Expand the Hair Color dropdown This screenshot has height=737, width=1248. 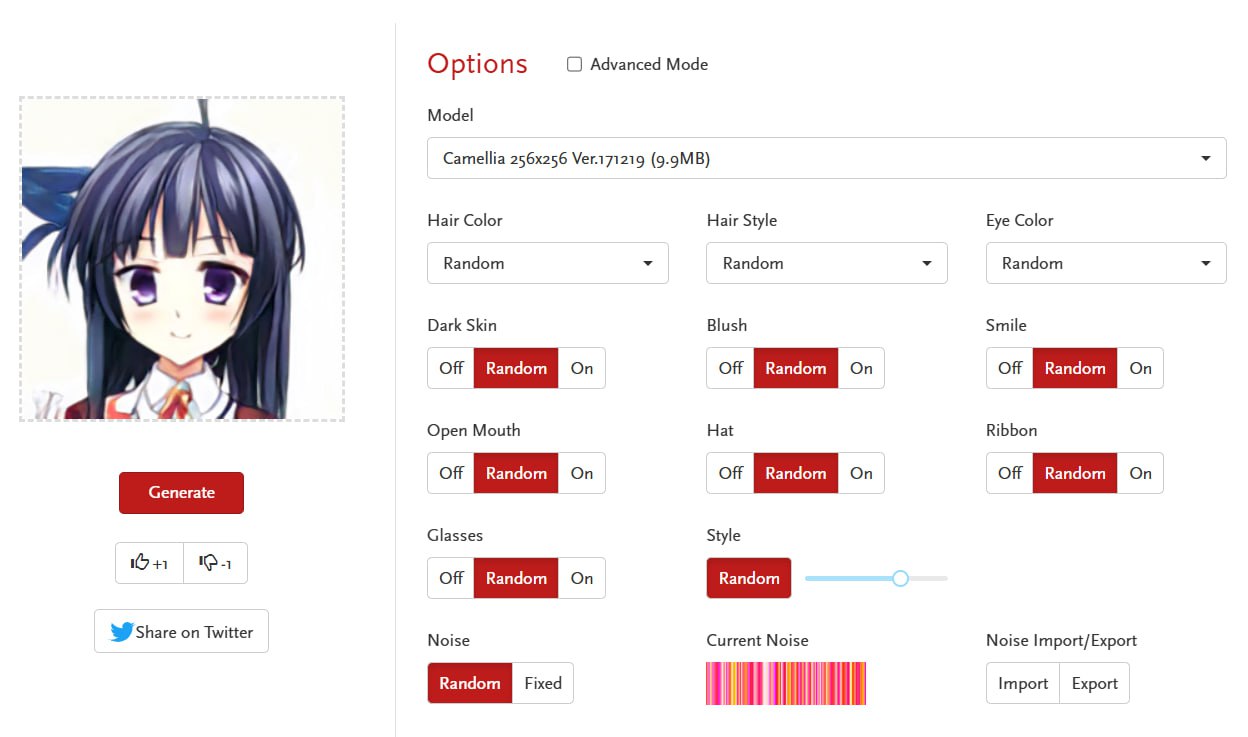[547, 263]
